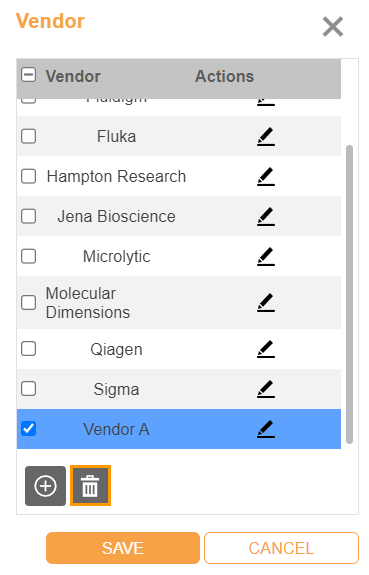This screenshot has height=575, width=369.
Task: Edit the Fluka vendor entry
Action: (x=266, y=136)
